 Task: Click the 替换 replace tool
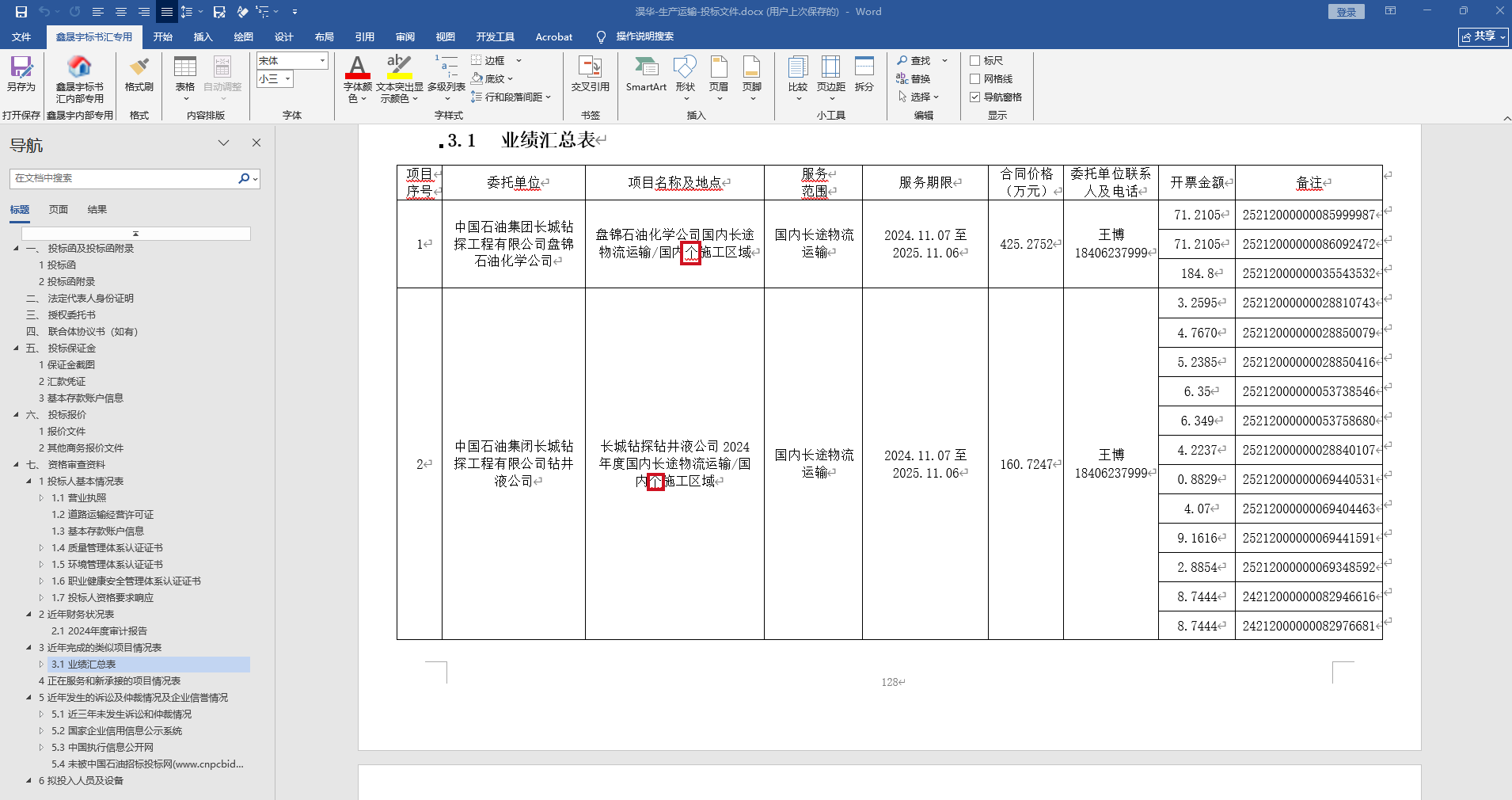tap(914, 78)
